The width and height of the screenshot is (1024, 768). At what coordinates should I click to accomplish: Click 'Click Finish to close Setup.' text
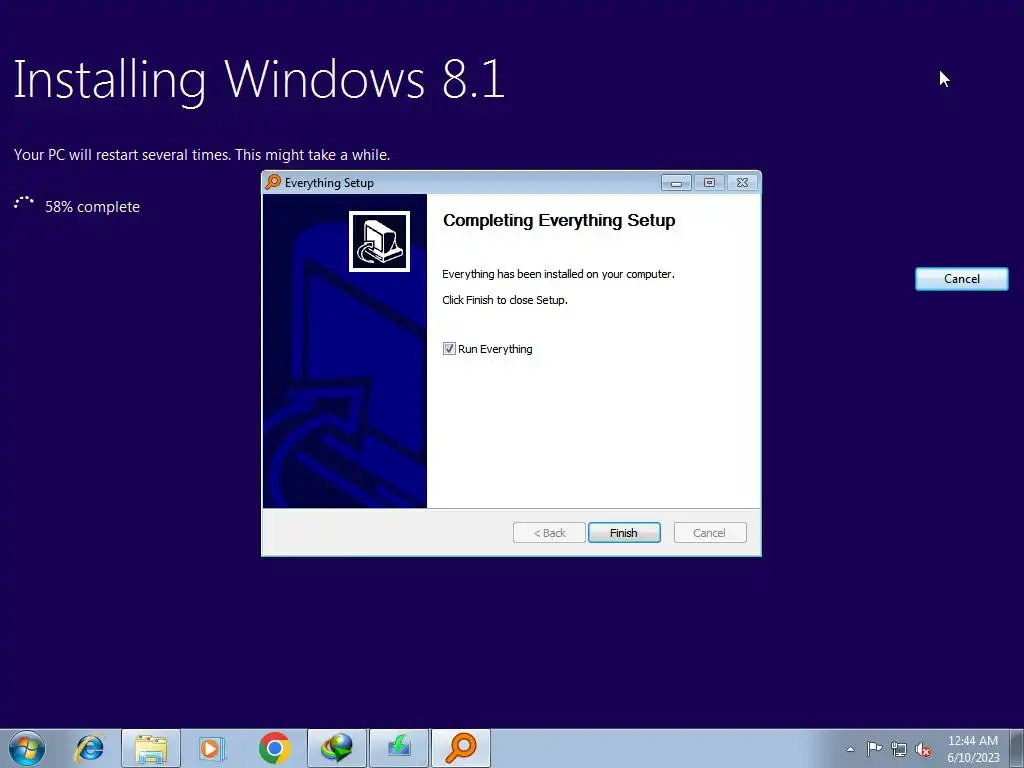click(505, 300)
